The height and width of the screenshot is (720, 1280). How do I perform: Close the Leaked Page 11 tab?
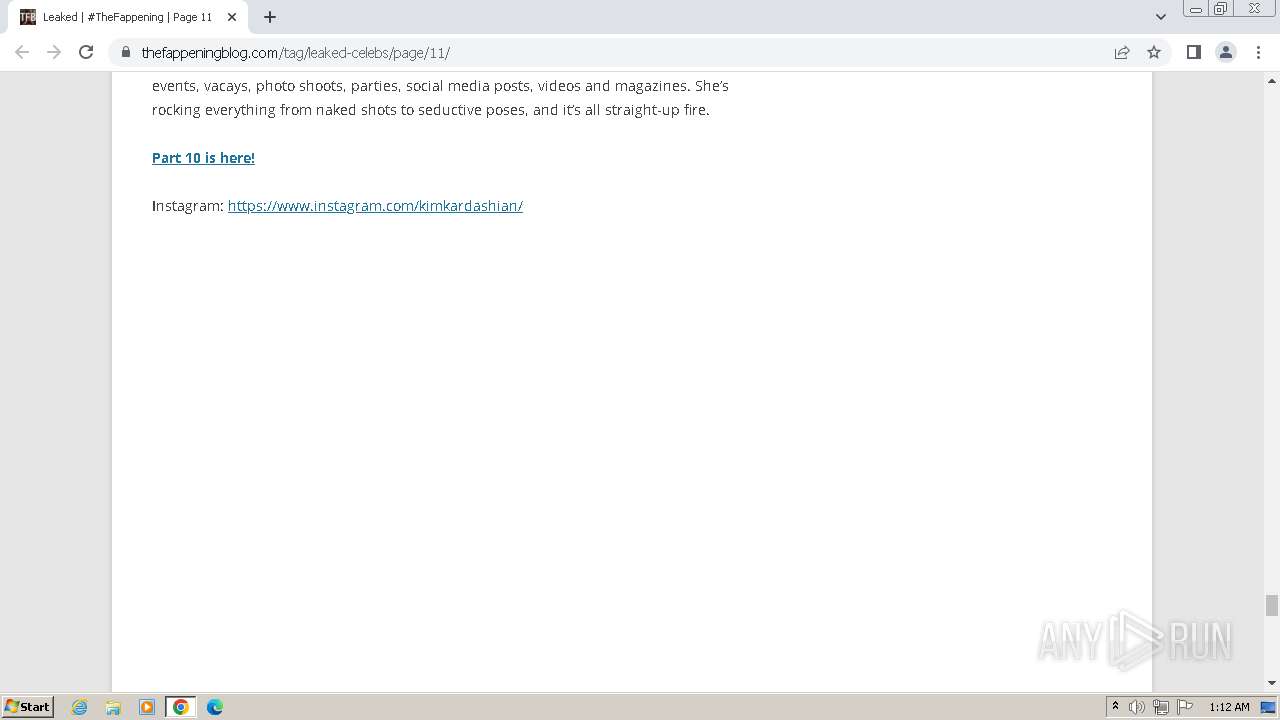(x=232, y=17)
